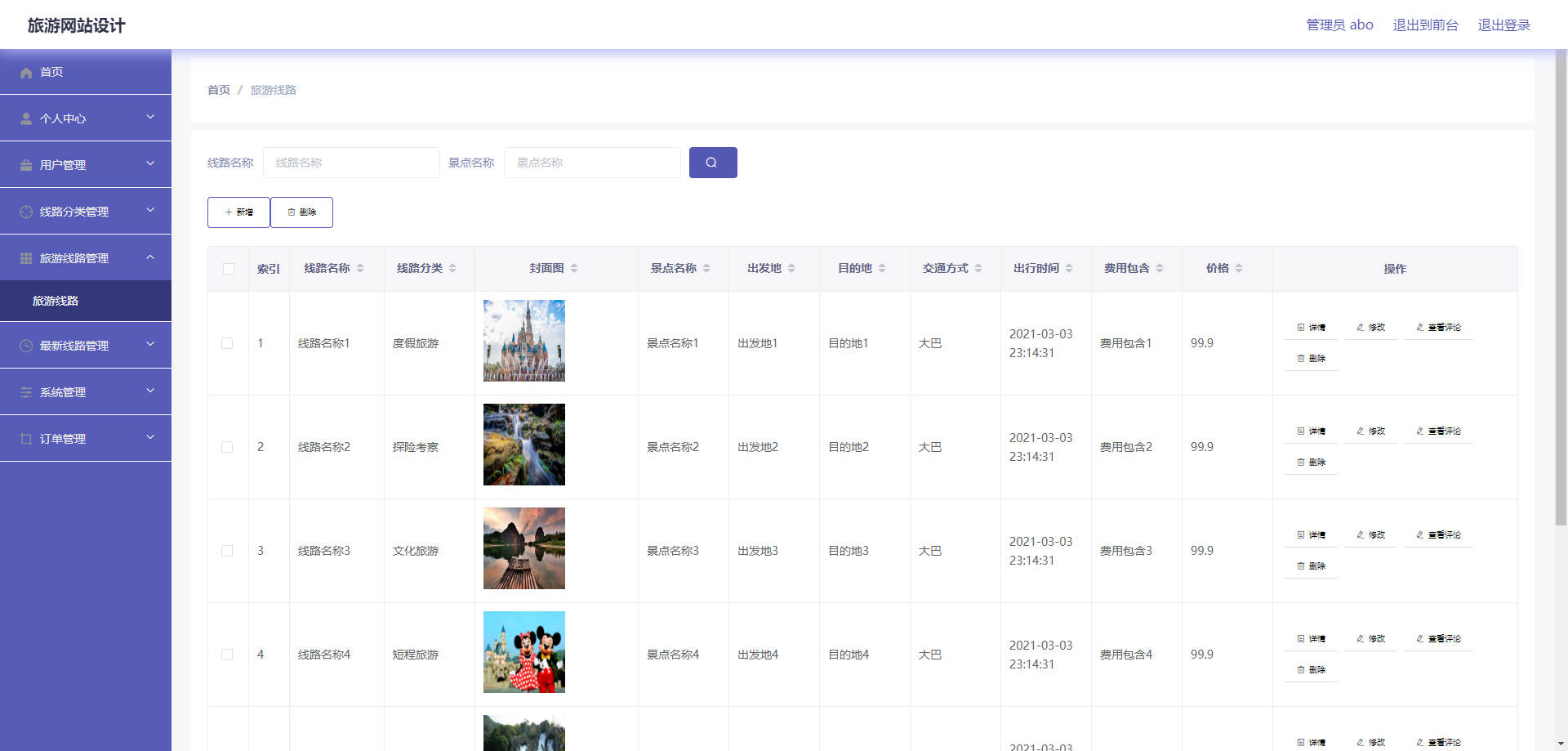Sort by 目的地 column arrows
This screenshot has width=1568, height=751.
point(882,268)
